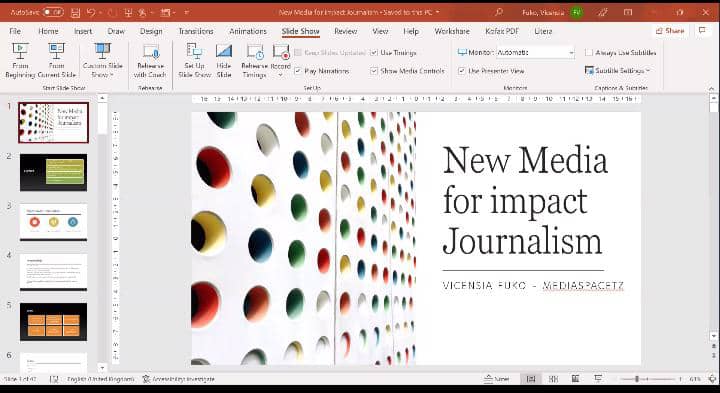This screenshot has width=720, height=393.
Task: Start Slide Show from status bar icon
Action: pyautogui.click(x=598, y=379)
